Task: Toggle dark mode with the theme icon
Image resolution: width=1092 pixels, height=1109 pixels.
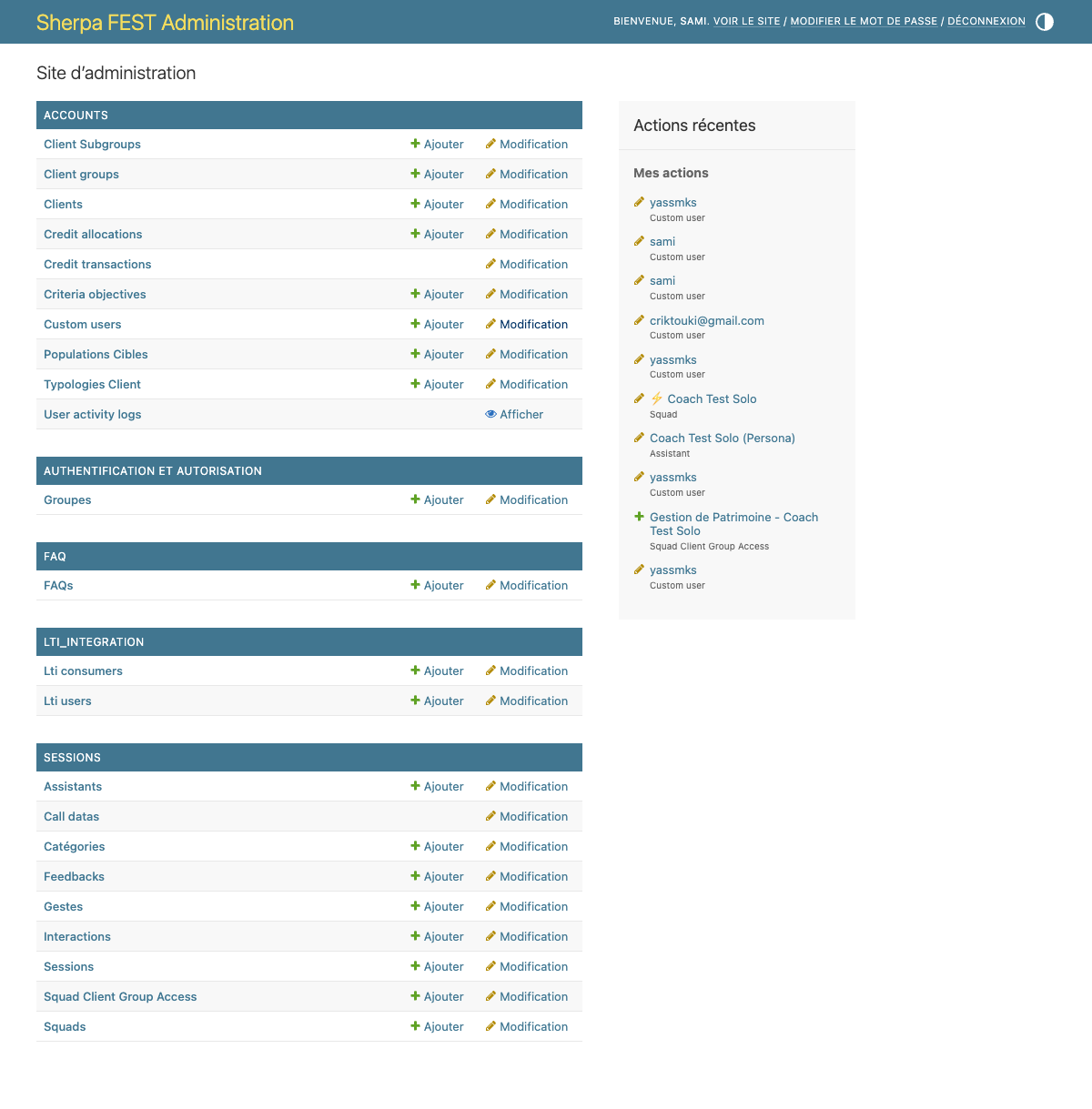Action: [x=1044, y=21]
